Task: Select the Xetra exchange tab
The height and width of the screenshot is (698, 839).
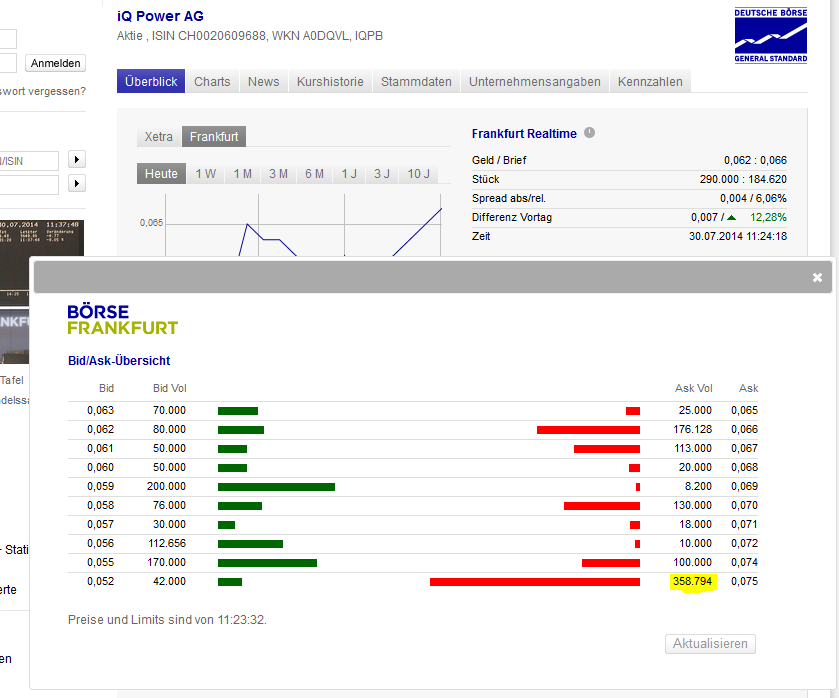Action: [159, 136]
